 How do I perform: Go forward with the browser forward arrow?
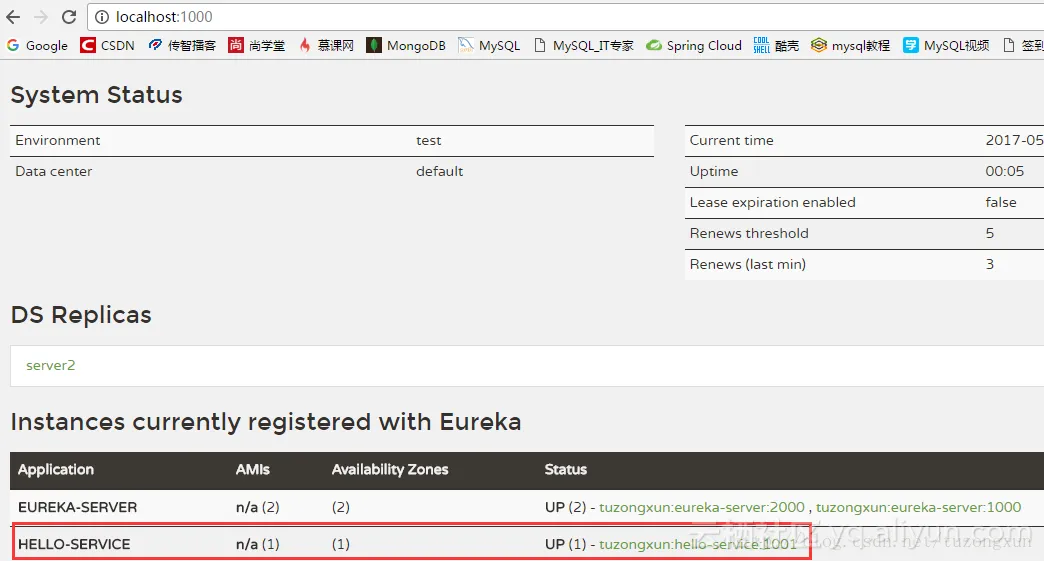pyautogui.click(x=41, y=17)
